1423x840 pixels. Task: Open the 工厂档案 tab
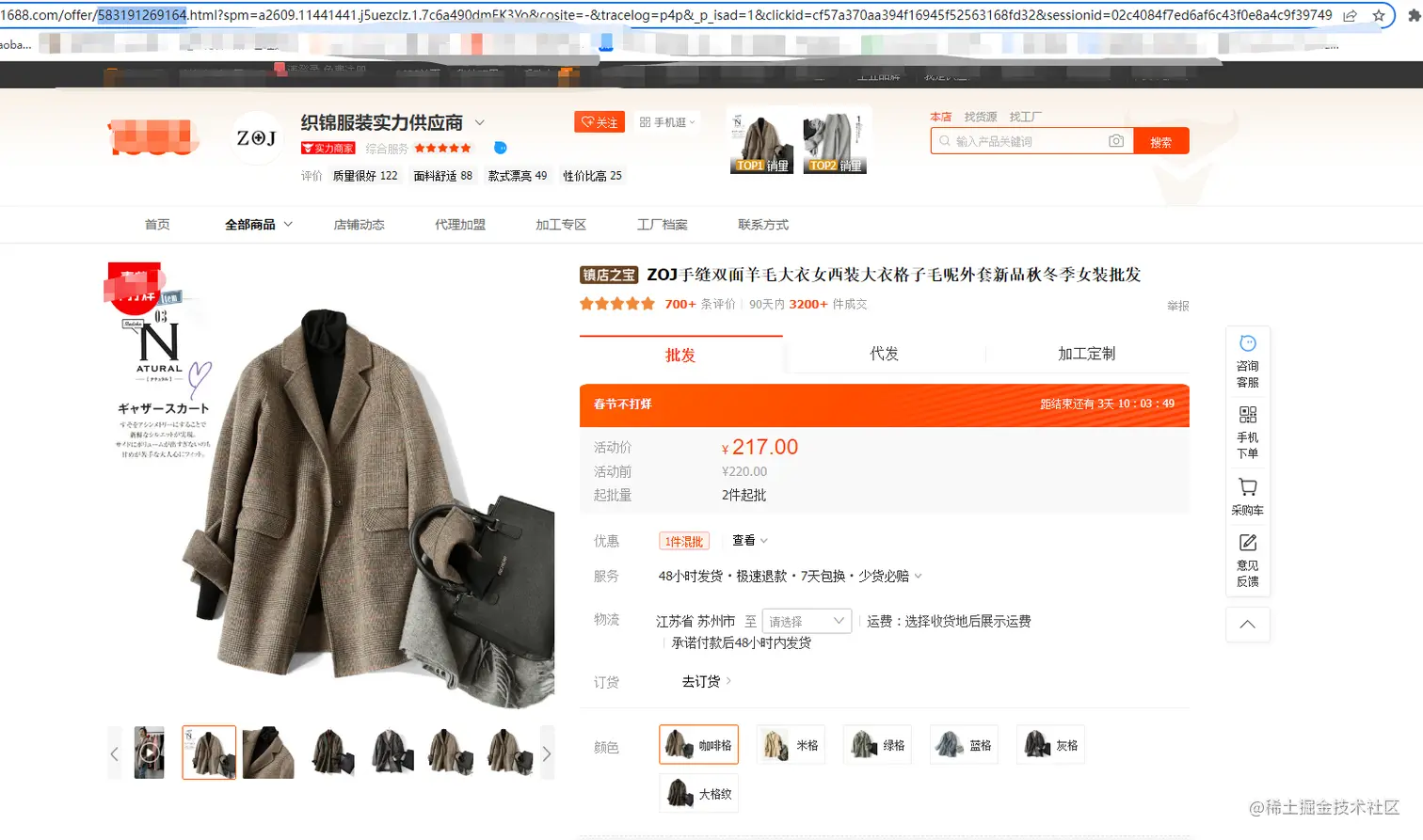pos(663,225)
